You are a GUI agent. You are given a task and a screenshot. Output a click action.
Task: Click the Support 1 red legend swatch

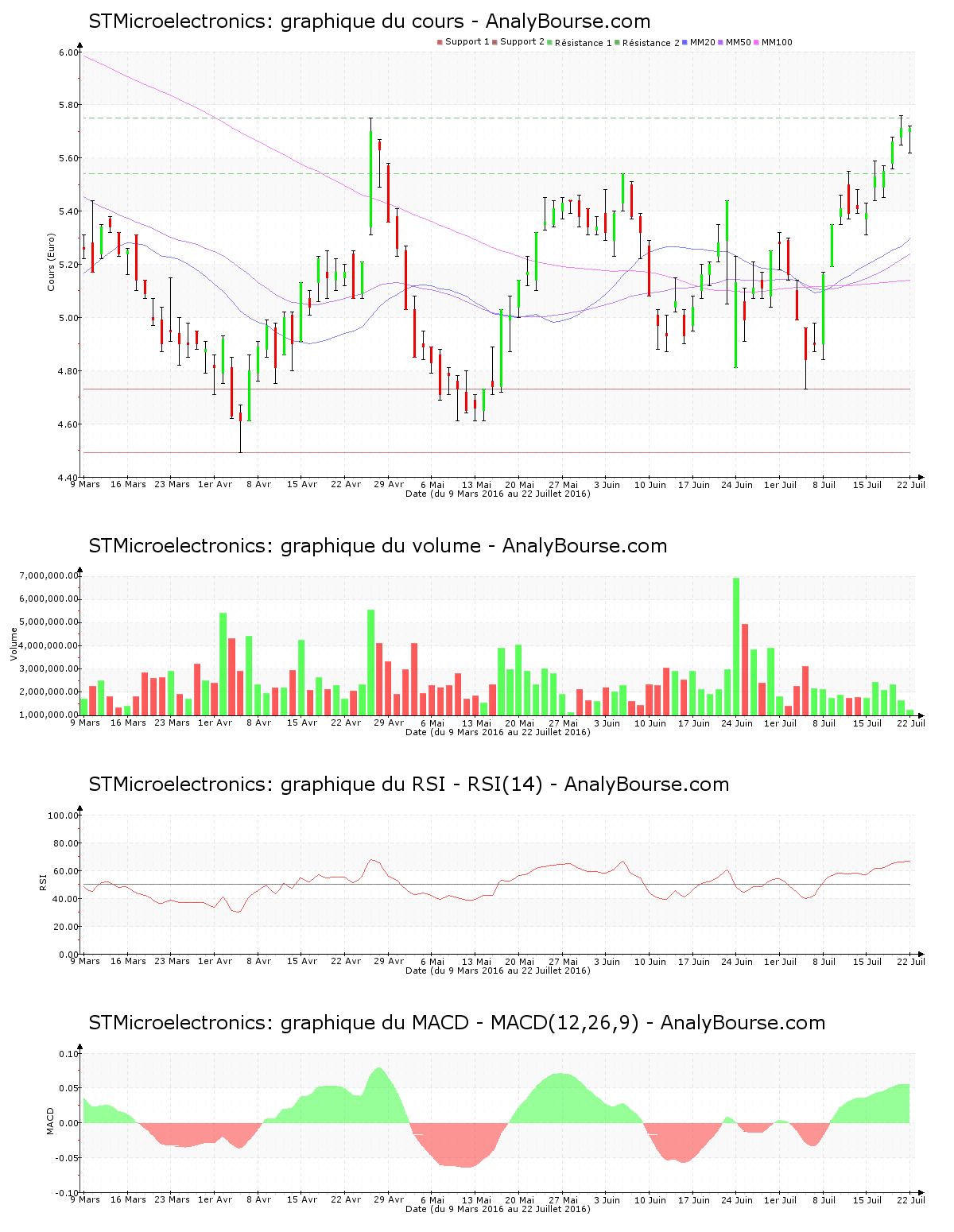[440, 42]
